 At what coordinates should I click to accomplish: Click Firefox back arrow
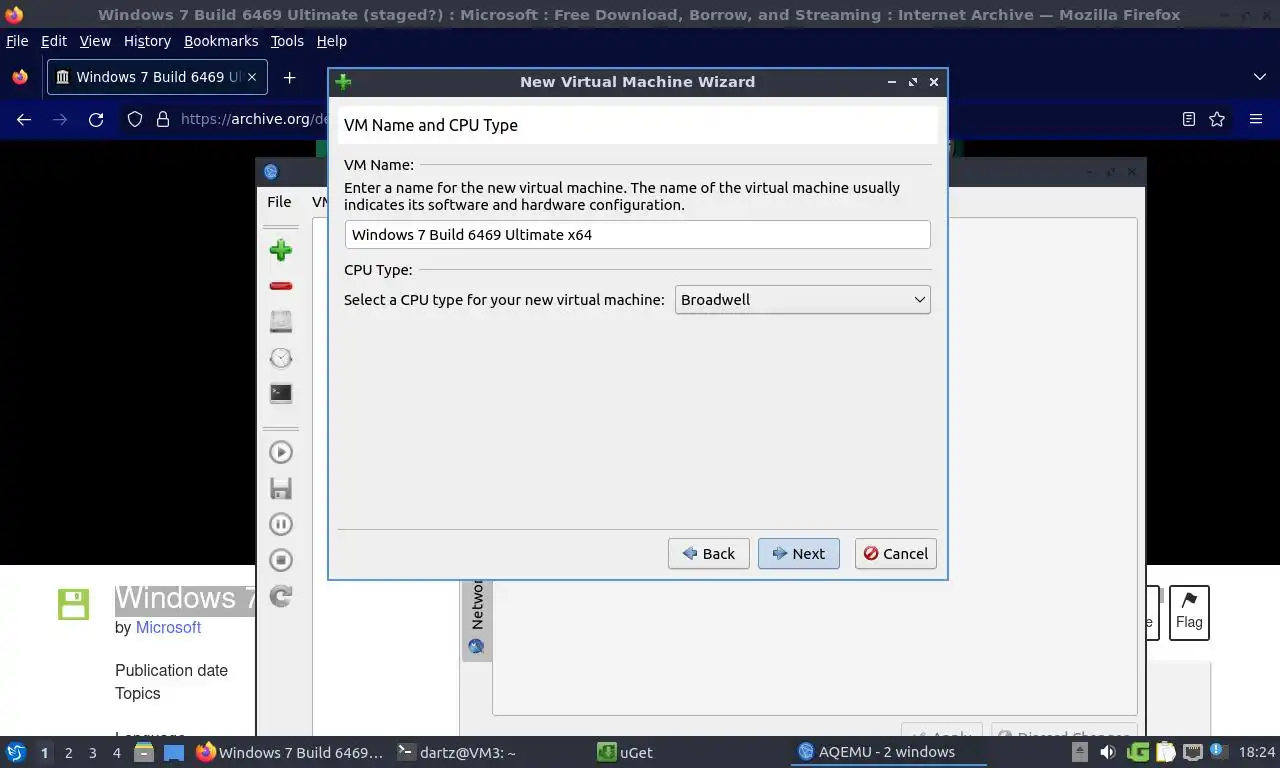coord(24,119)
